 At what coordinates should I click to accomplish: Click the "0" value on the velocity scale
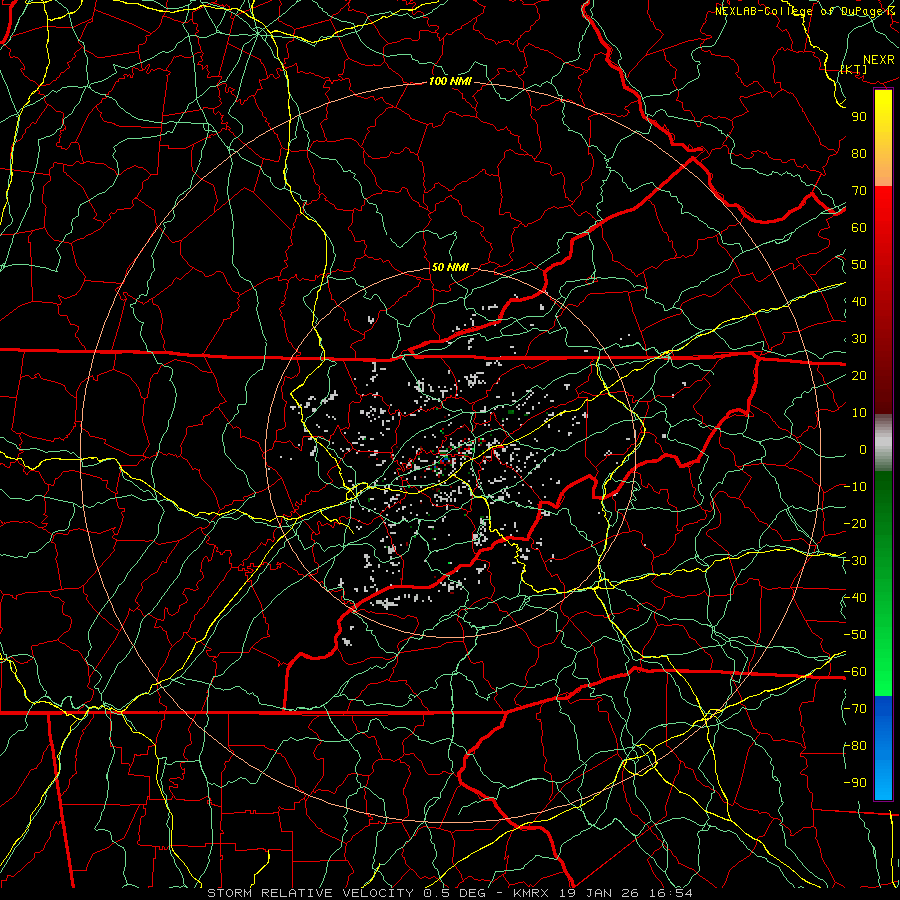tap(863, 449)
